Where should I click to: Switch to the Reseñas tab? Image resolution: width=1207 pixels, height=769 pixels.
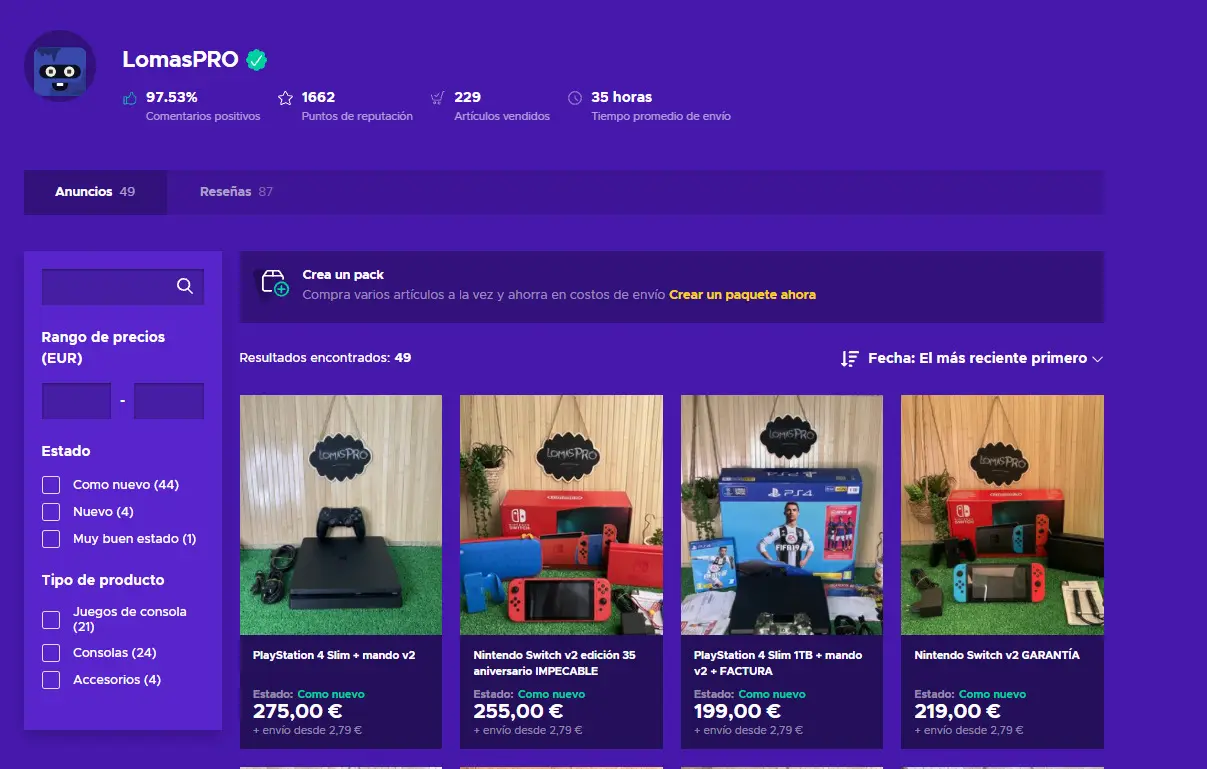click(237, 192)
